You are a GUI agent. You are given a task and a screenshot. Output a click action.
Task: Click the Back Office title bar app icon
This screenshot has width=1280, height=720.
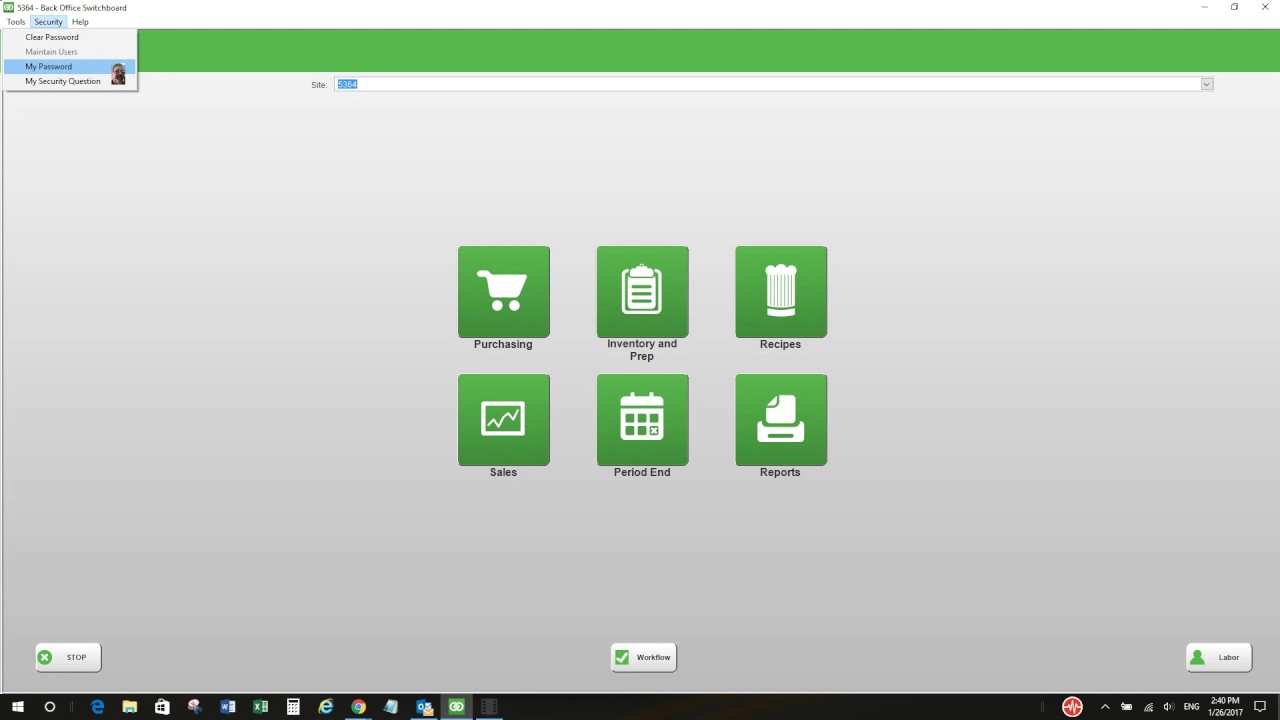pyautogui.click(x=9, y=7)
